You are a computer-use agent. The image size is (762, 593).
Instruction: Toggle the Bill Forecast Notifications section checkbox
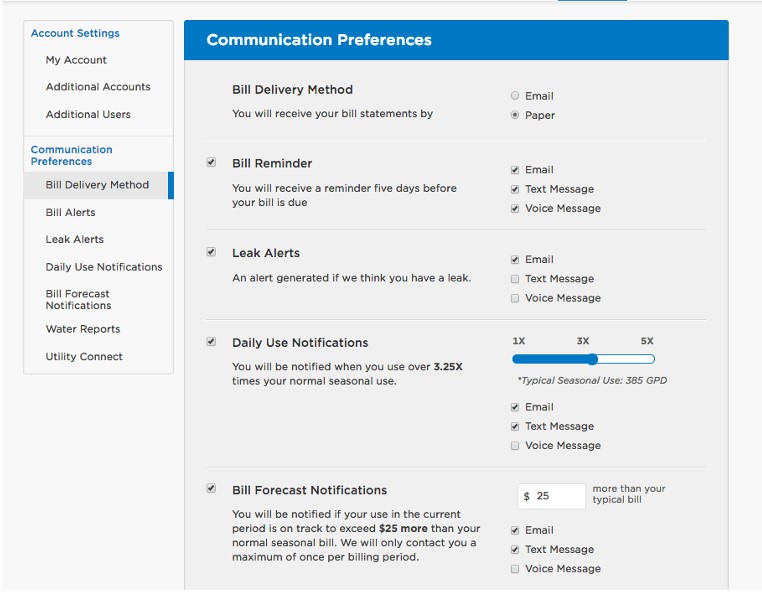tap(211, 488)
